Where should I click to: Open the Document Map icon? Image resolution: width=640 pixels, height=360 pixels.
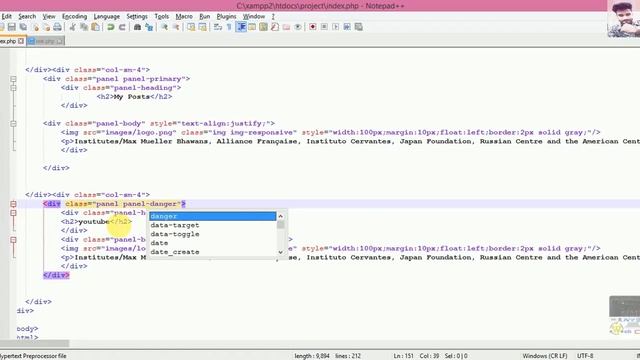263,27
